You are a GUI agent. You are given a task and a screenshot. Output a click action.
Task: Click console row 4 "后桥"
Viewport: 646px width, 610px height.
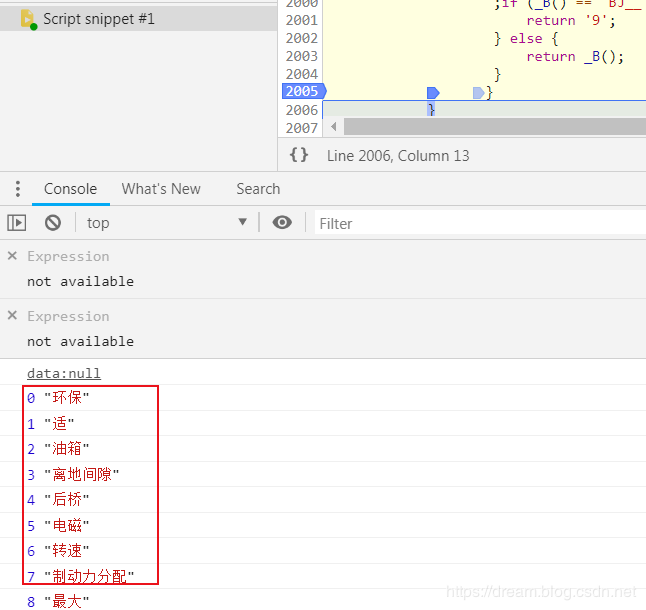(323, 500)
